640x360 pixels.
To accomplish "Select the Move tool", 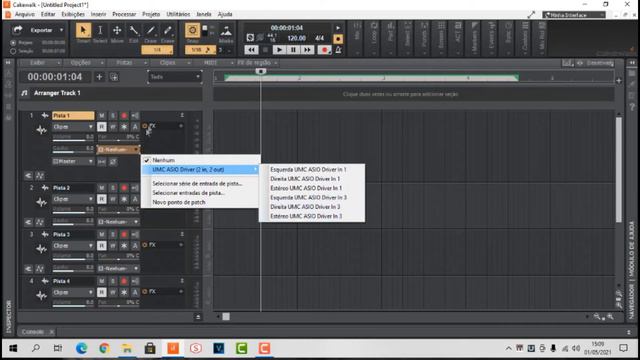I will click(x=117, y=30).
